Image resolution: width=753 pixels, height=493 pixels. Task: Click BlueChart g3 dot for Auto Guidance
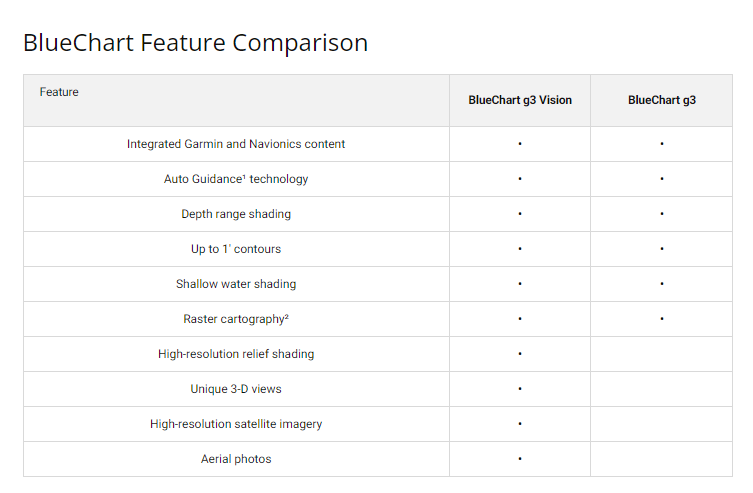662,179
